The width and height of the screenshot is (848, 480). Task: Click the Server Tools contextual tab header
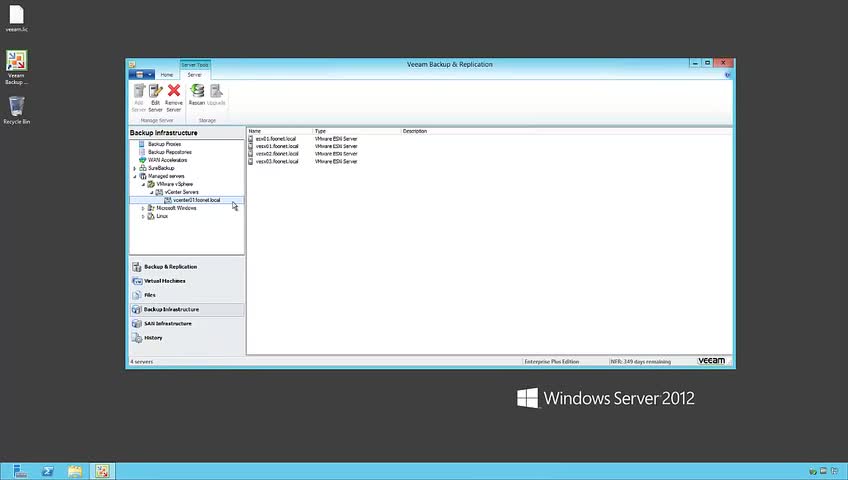click(195, 64)
